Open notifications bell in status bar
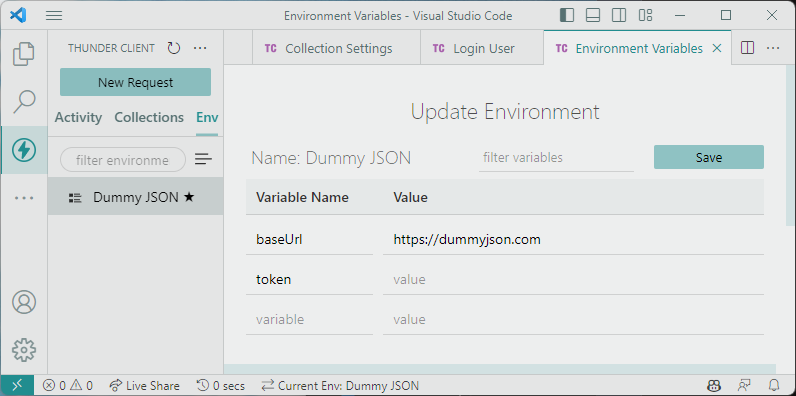This screenshot has height=396, width=796. [x=775, y=386]
